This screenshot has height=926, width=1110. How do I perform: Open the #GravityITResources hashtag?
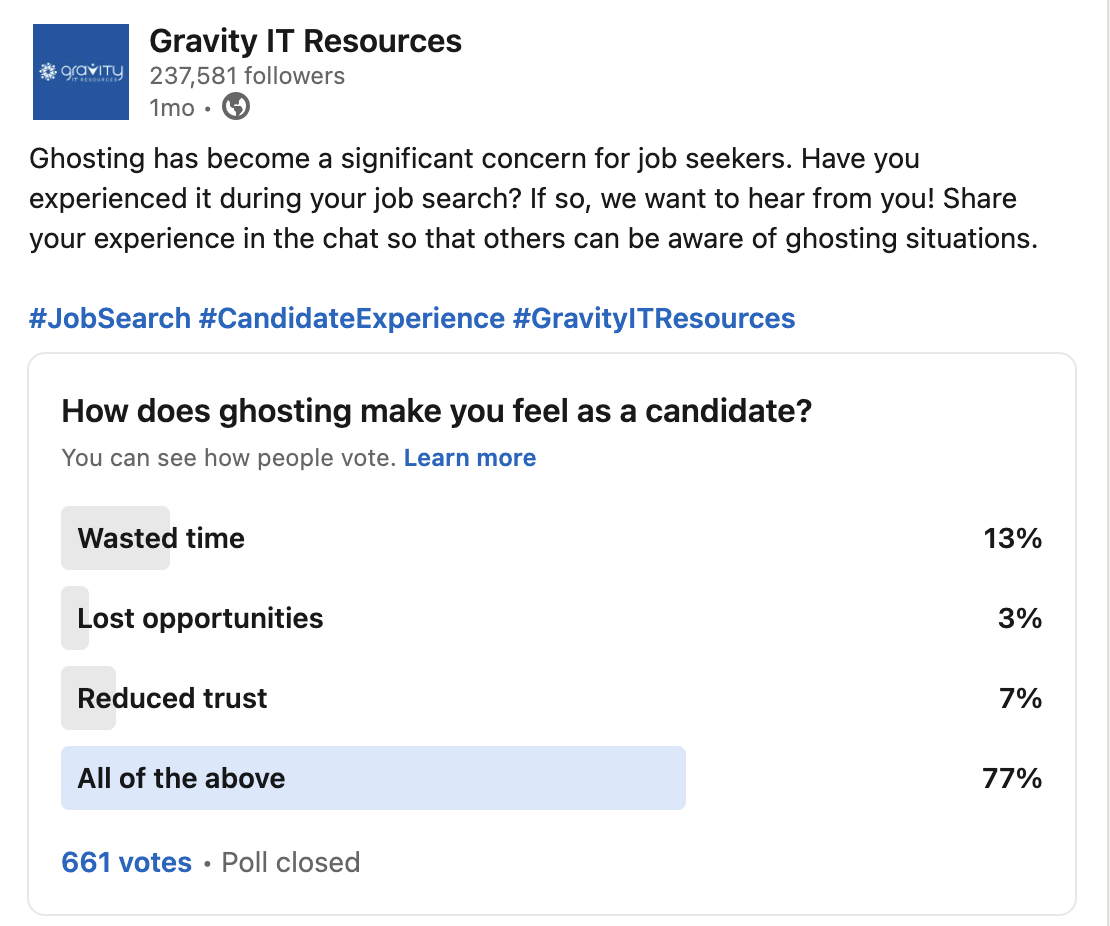(x=653, y=319)
